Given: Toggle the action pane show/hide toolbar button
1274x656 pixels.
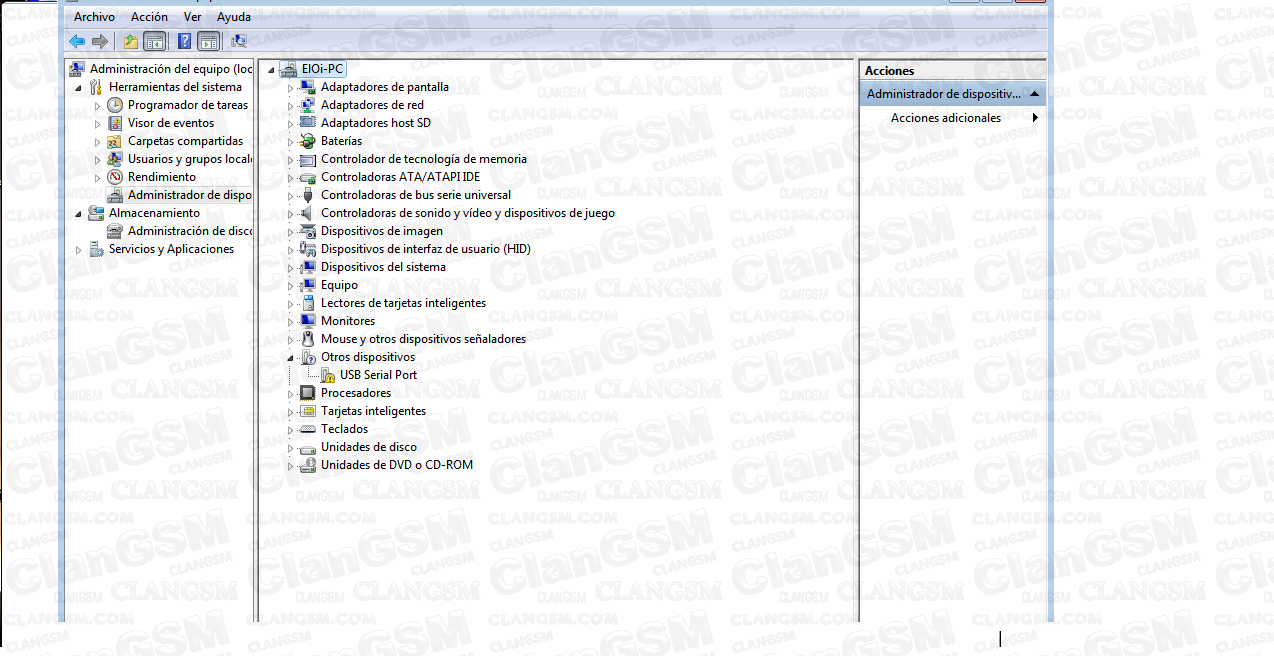Looking at the screenshot, I should coord(208,41).
